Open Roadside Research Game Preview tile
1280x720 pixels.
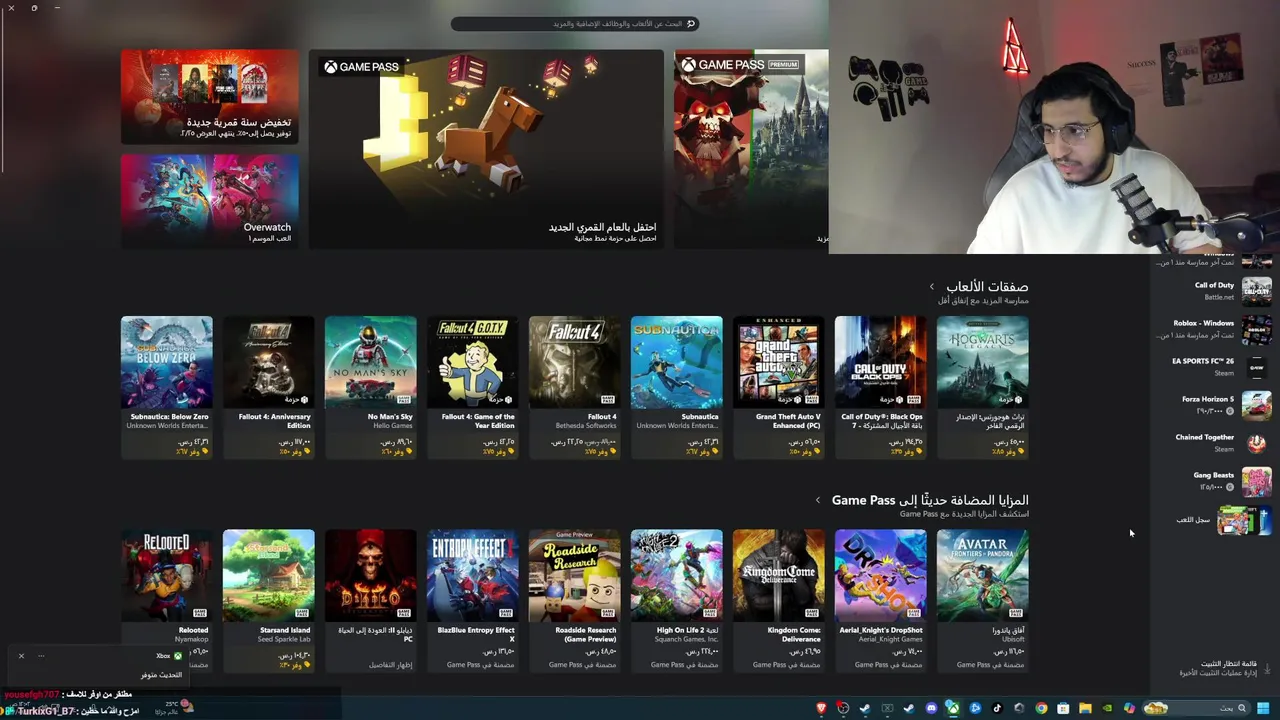pos(575,600)
